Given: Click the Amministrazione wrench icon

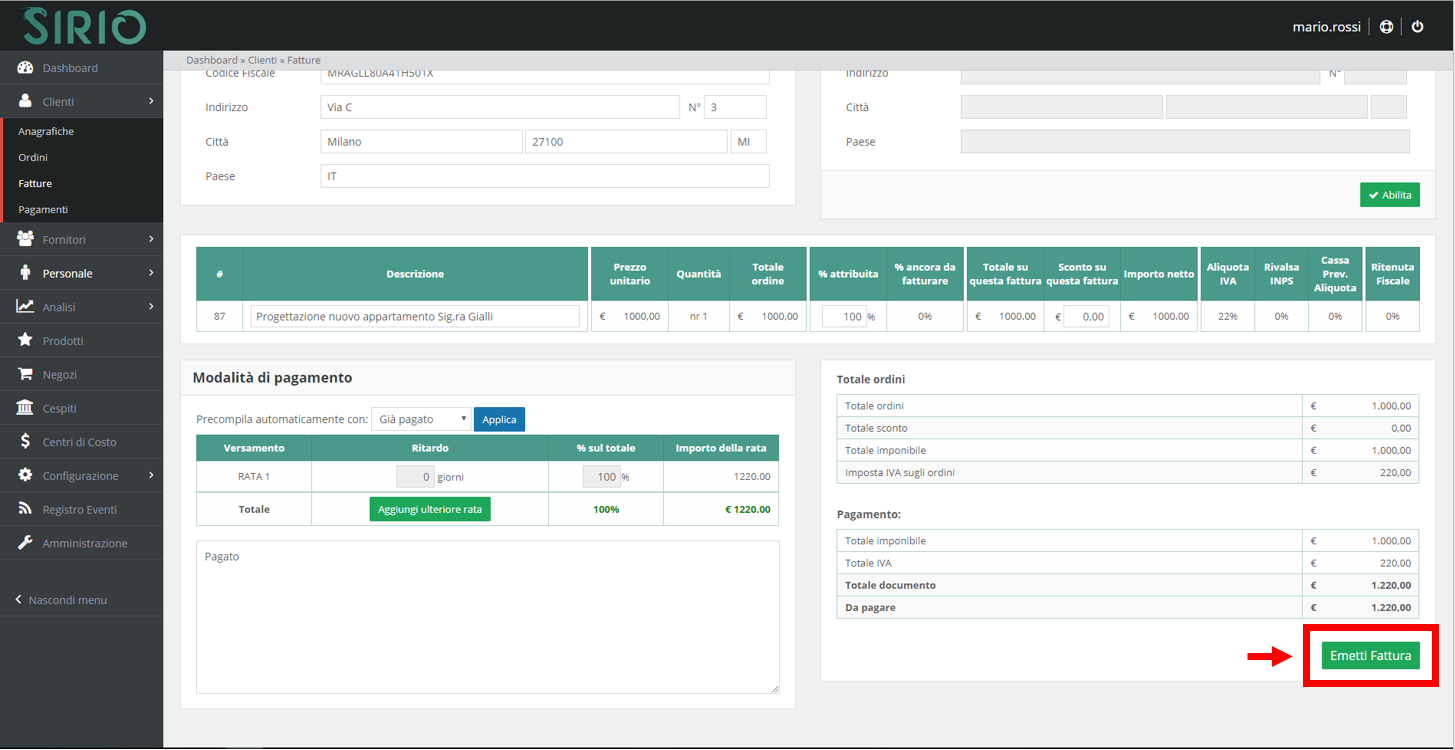Looking at the screenshot, I should [26, 543].
